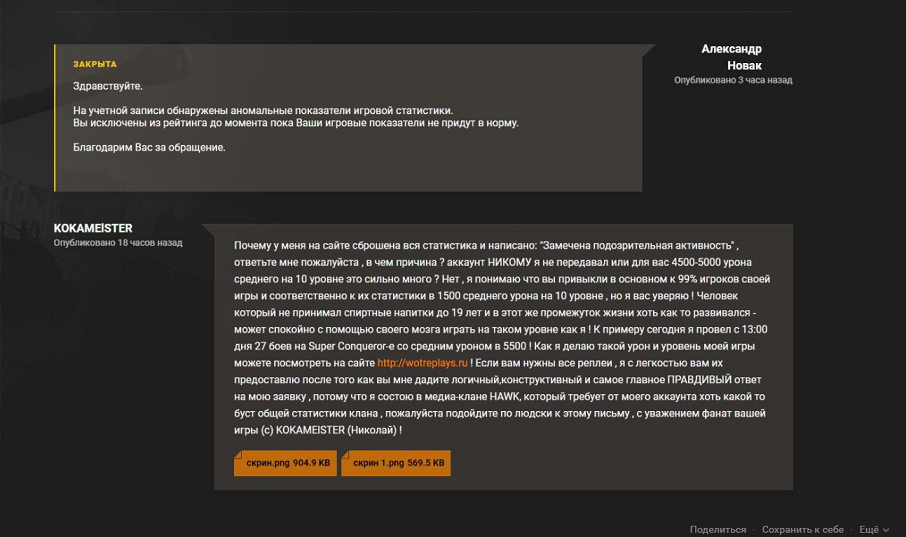Click the Здравствуйте greeting line

click(x=107, y=86)
